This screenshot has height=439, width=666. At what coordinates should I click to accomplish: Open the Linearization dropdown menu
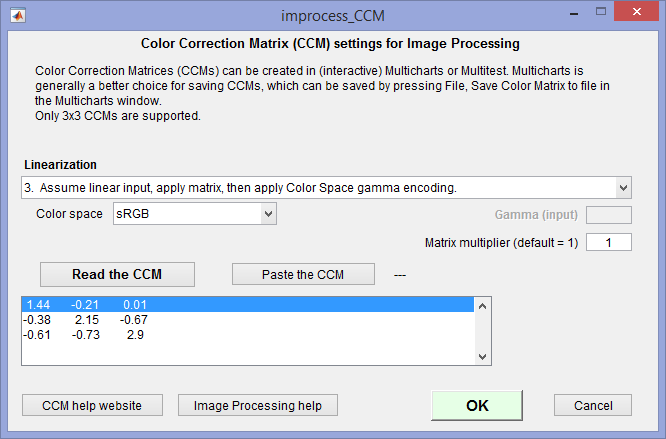pos(326,188)
